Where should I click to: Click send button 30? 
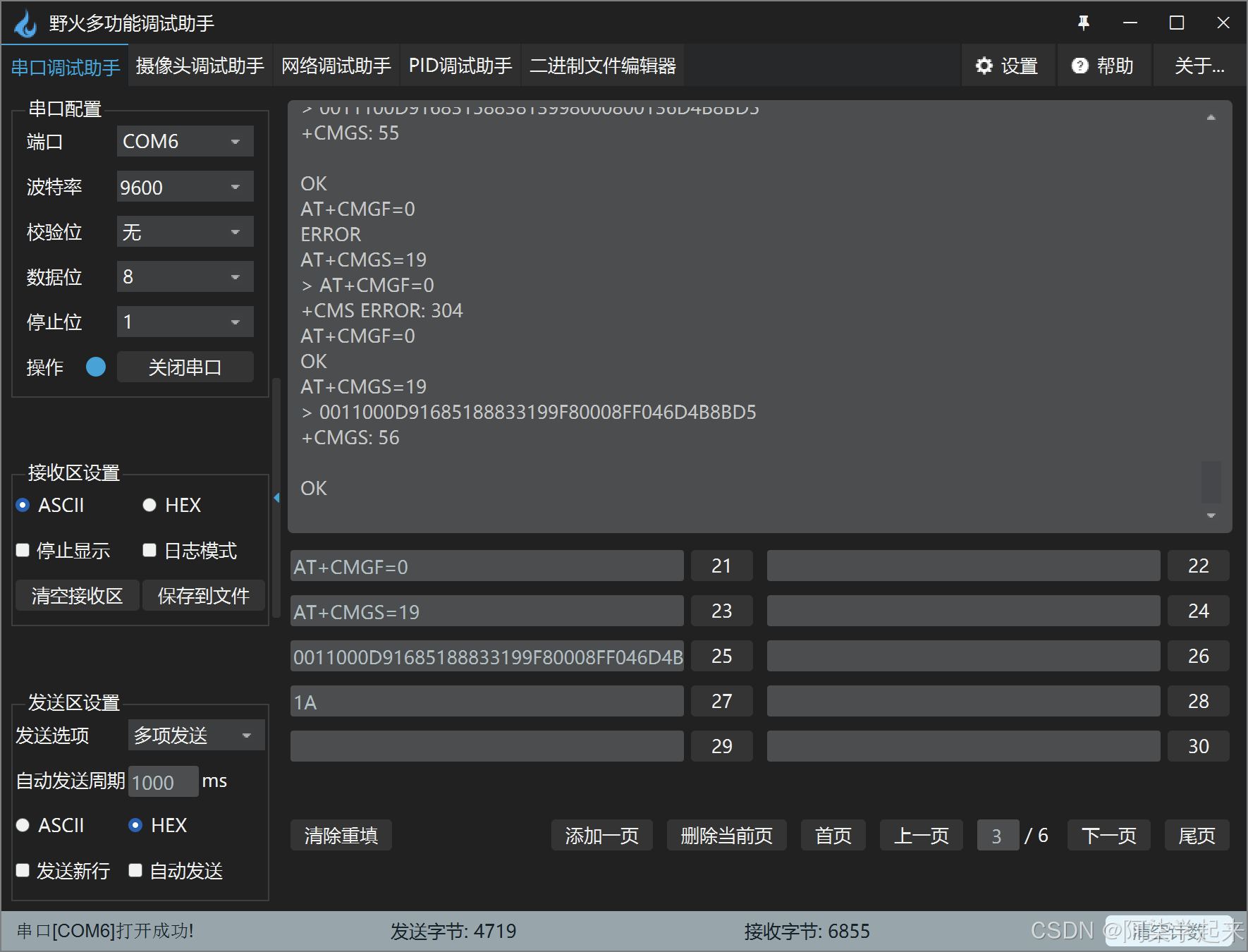pos(1199,746)
